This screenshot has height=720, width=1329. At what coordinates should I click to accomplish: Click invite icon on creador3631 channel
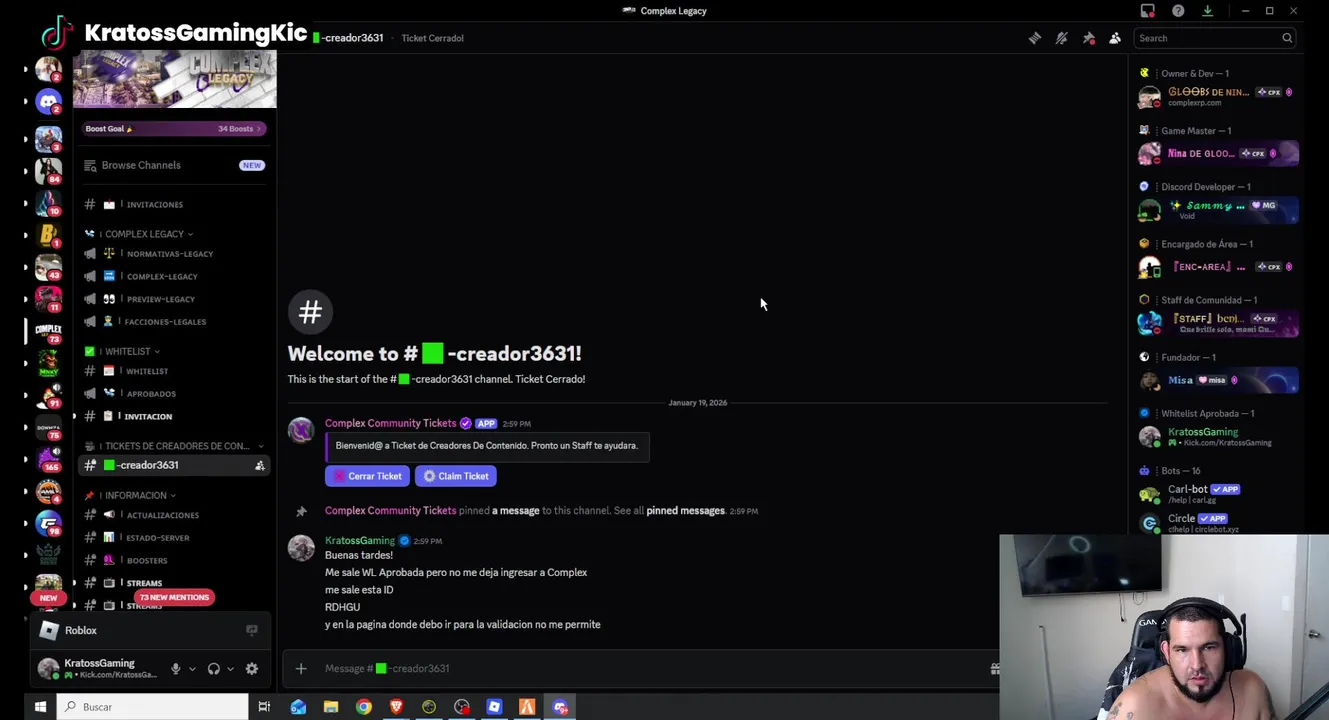coord(260,465)
